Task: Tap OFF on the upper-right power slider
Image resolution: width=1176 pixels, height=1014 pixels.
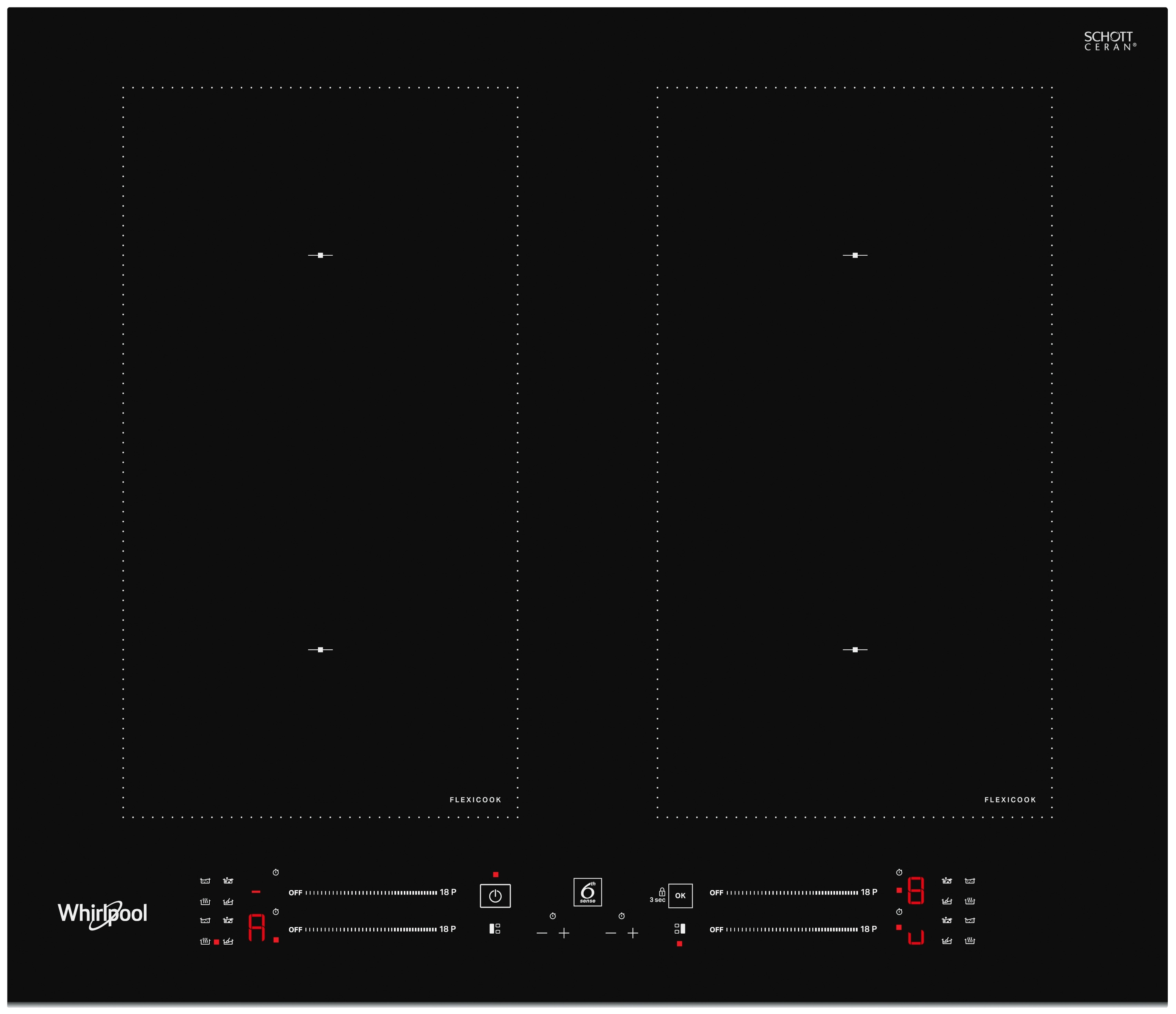Action: point(716,893)
